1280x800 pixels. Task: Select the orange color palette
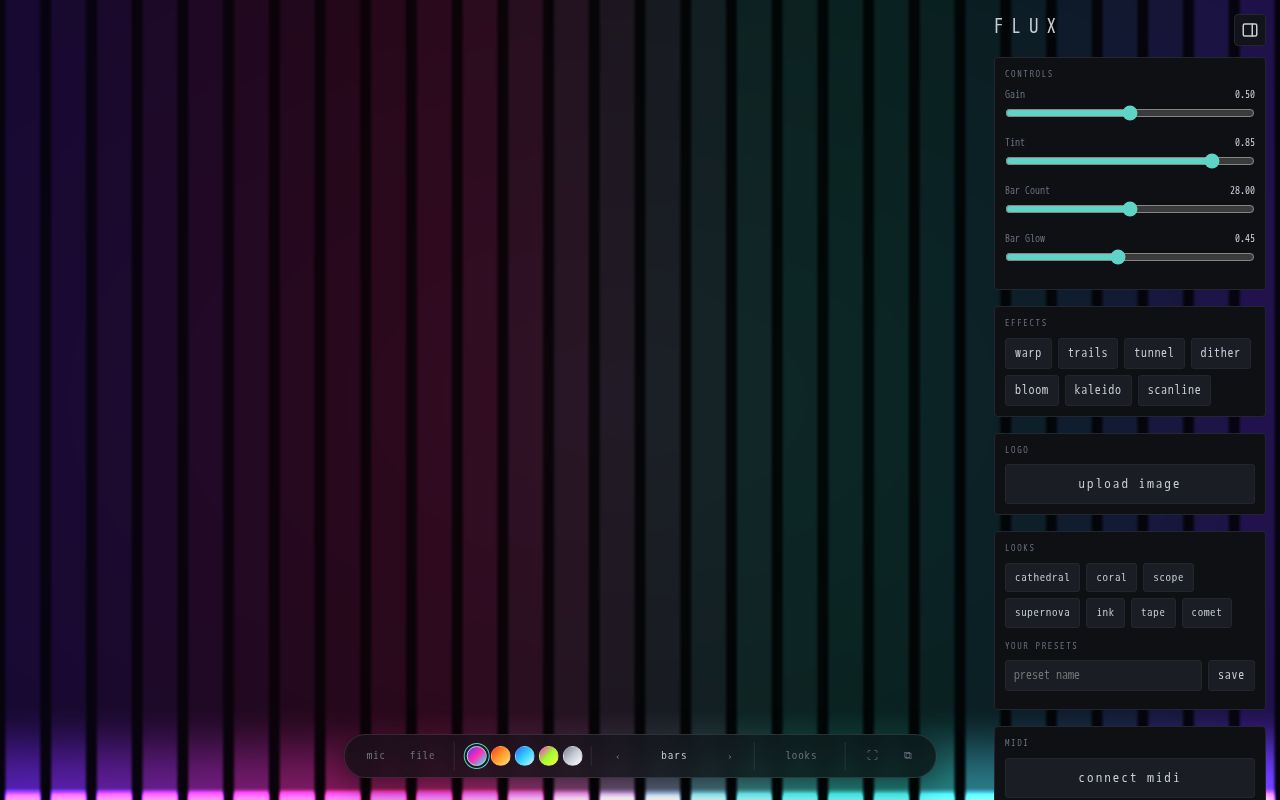pyautogui.click(x=501, y=756)
